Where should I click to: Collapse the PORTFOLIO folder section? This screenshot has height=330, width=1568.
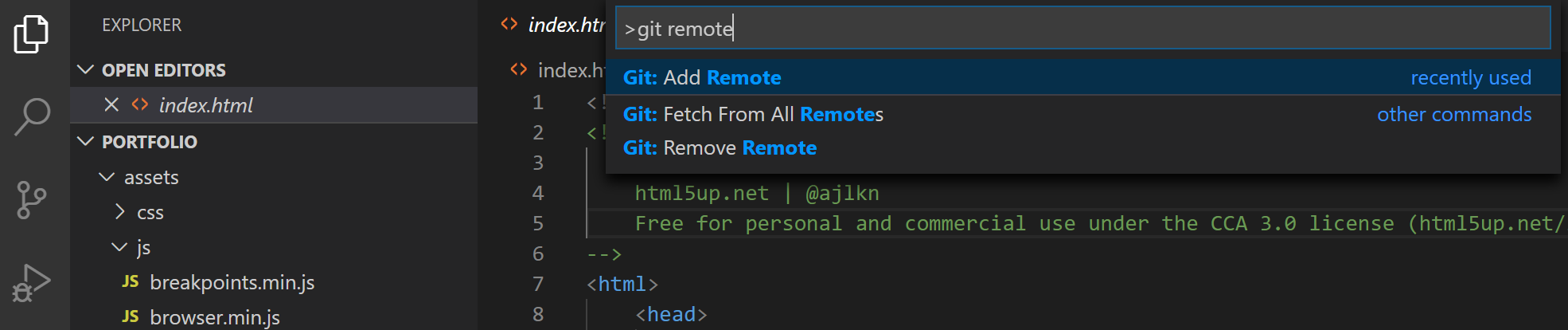point(85,142)
